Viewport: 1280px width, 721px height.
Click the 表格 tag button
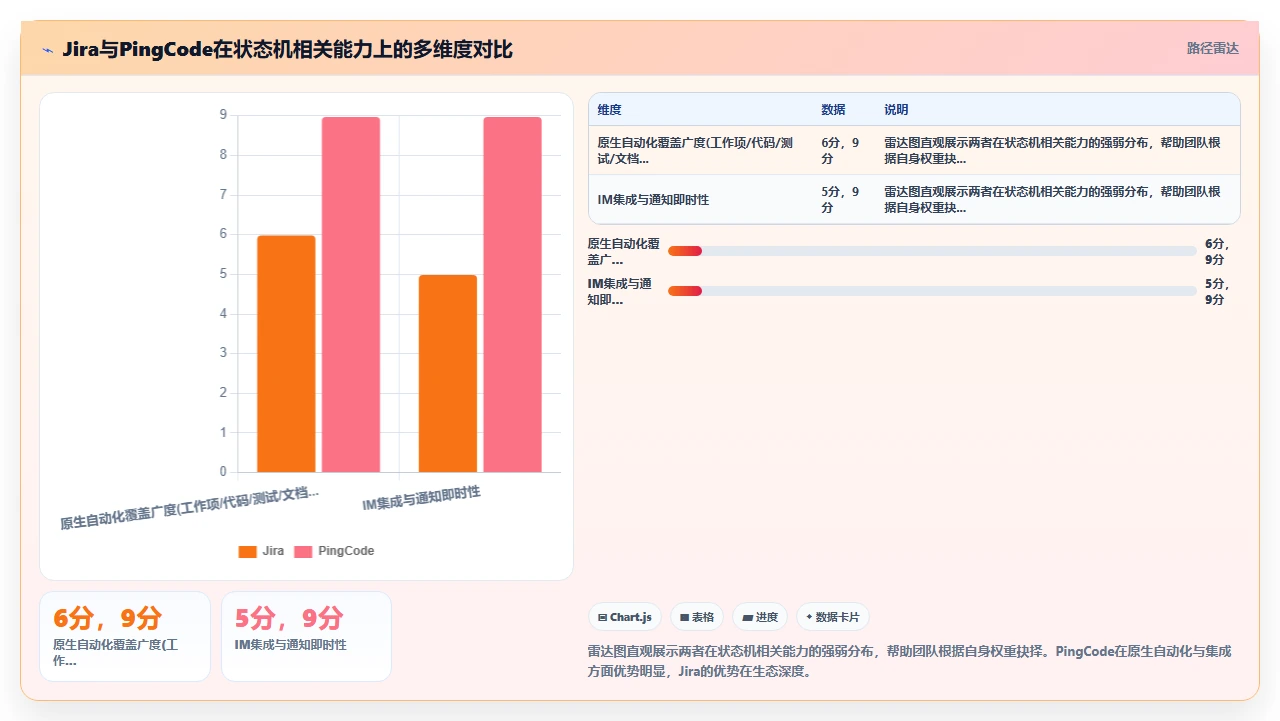(696, 617)
